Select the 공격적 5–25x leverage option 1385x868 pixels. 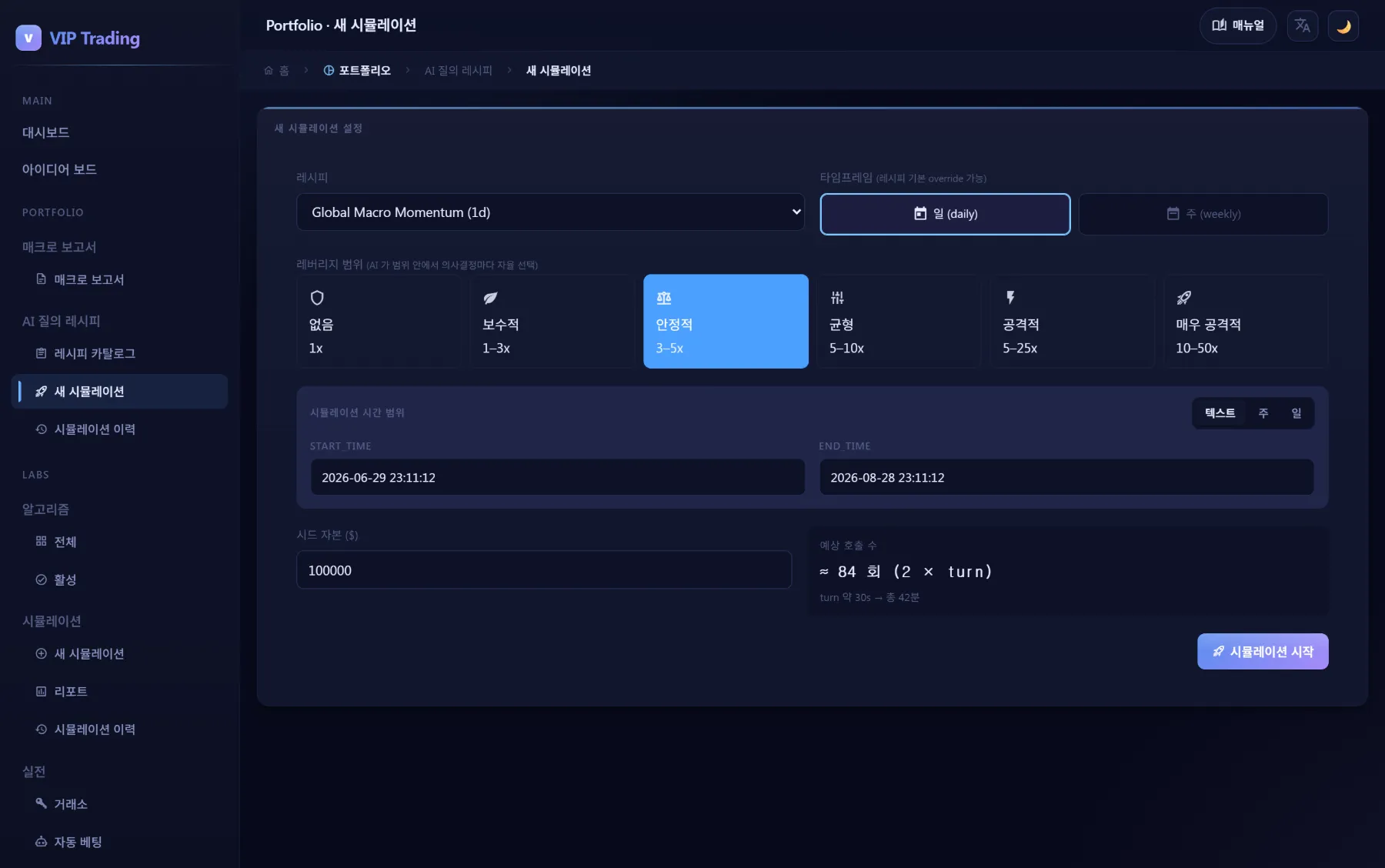pyautogui.click(x=1073, y=322)
